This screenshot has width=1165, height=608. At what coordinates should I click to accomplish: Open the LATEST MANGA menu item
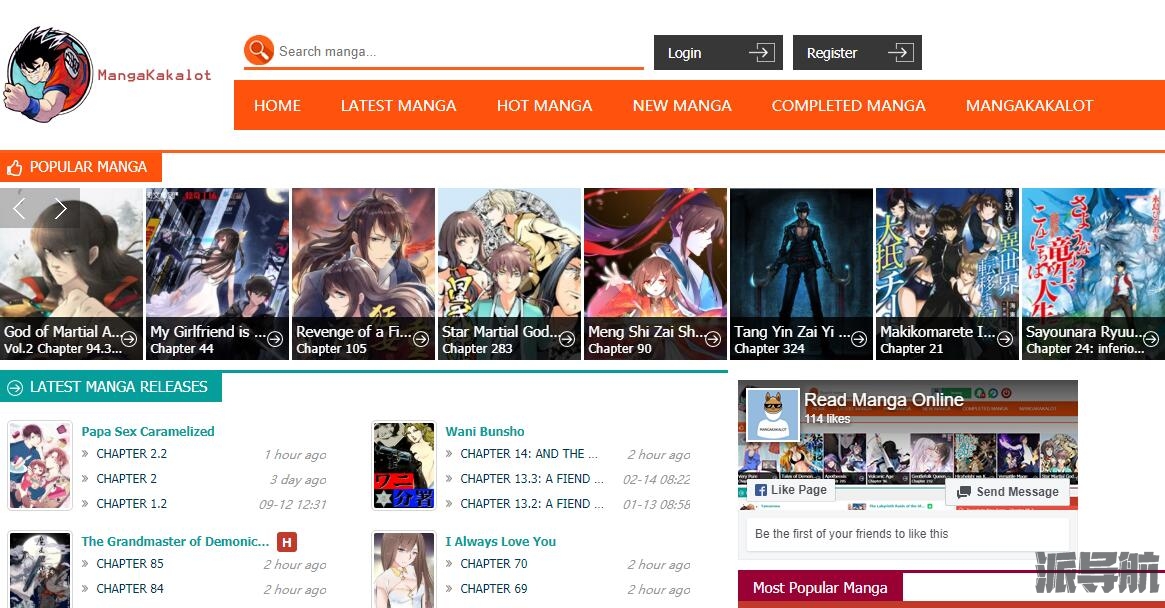click(x=398, y=106)
